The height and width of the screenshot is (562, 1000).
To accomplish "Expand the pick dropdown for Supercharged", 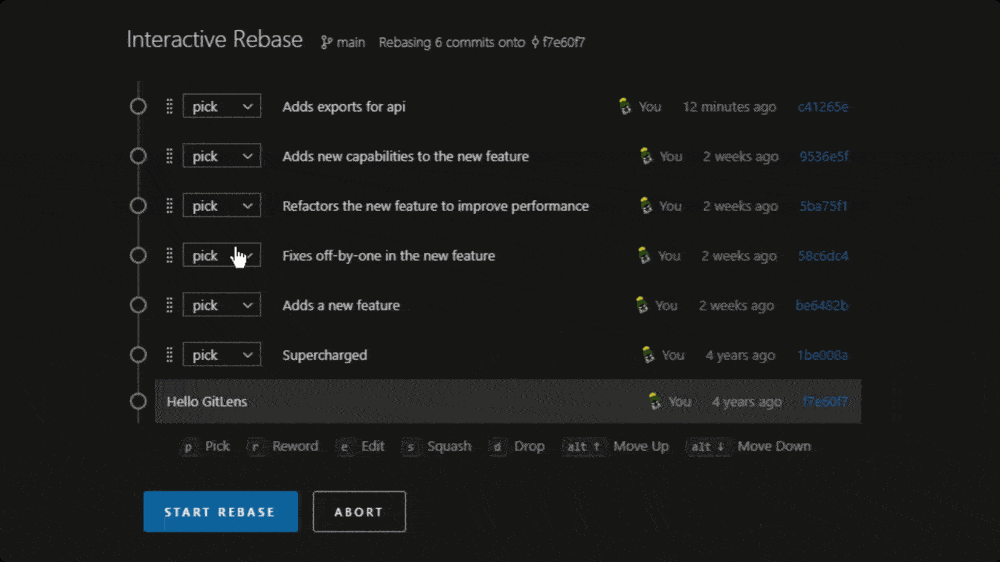I will point(222,355).
